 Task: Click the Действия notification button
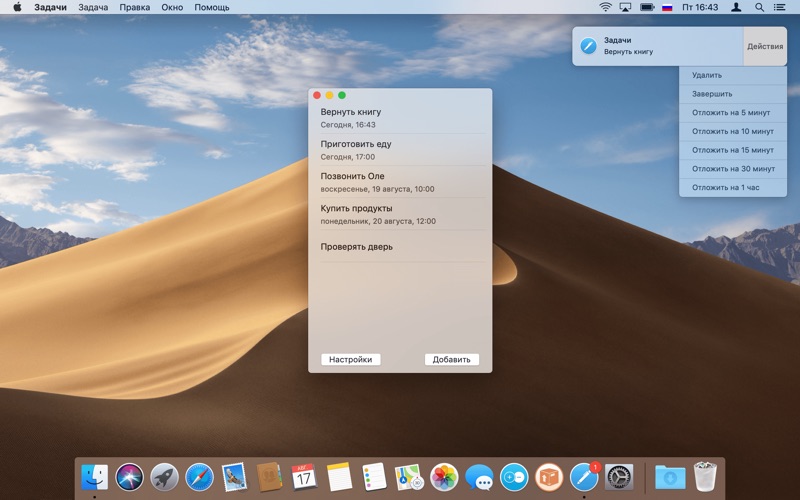click(x=765, y=46)
